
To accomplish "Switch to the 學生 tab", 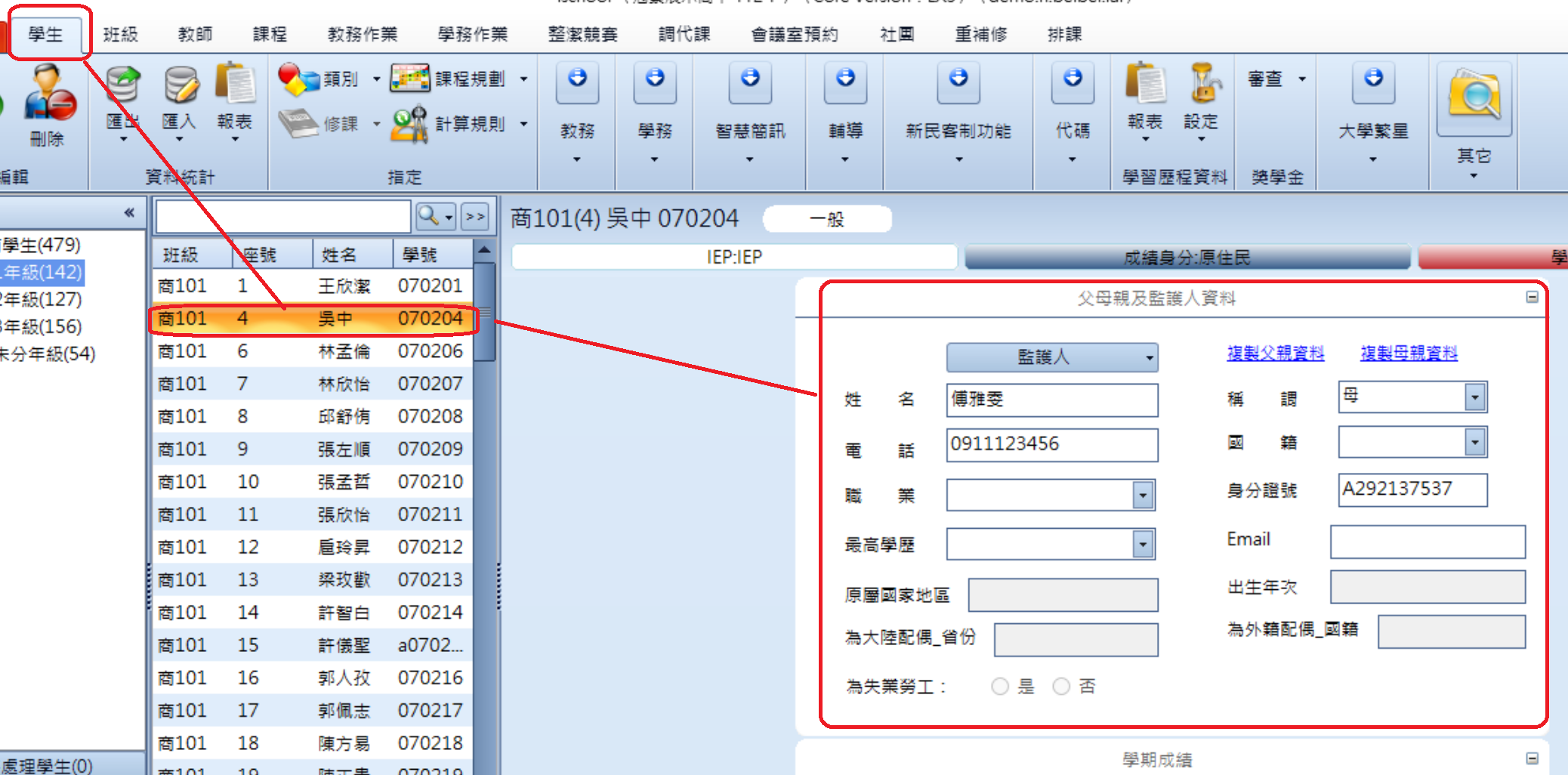I will 45,34.
